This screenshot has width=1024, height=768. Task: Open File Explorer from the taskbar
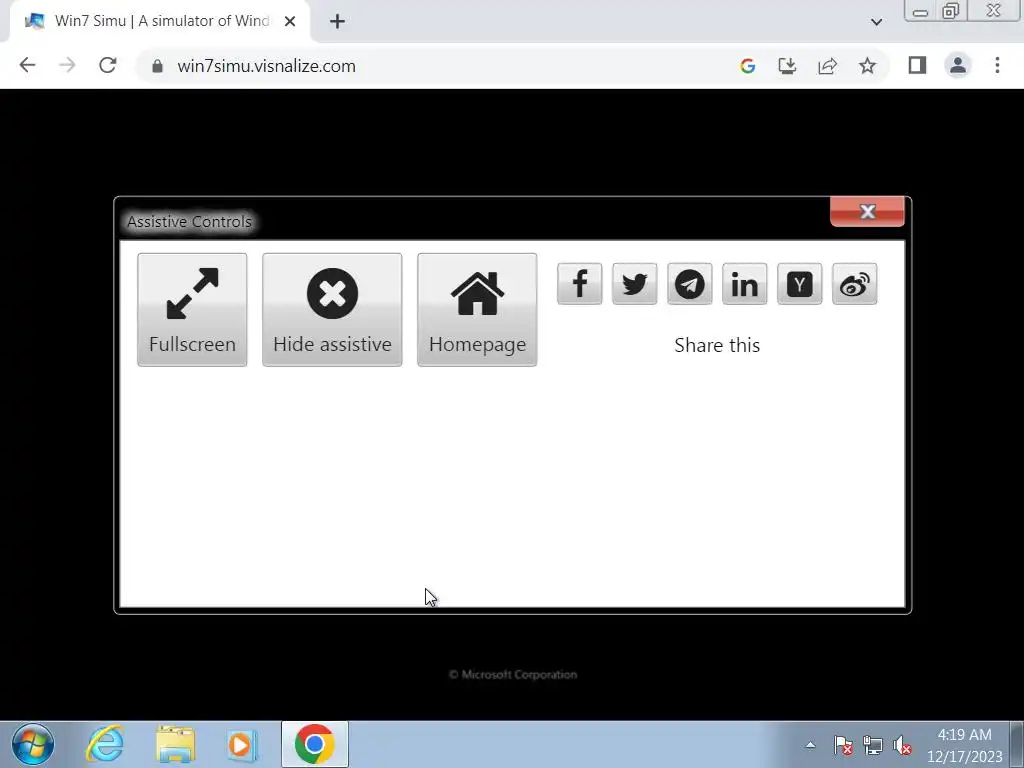coord(175,744)
